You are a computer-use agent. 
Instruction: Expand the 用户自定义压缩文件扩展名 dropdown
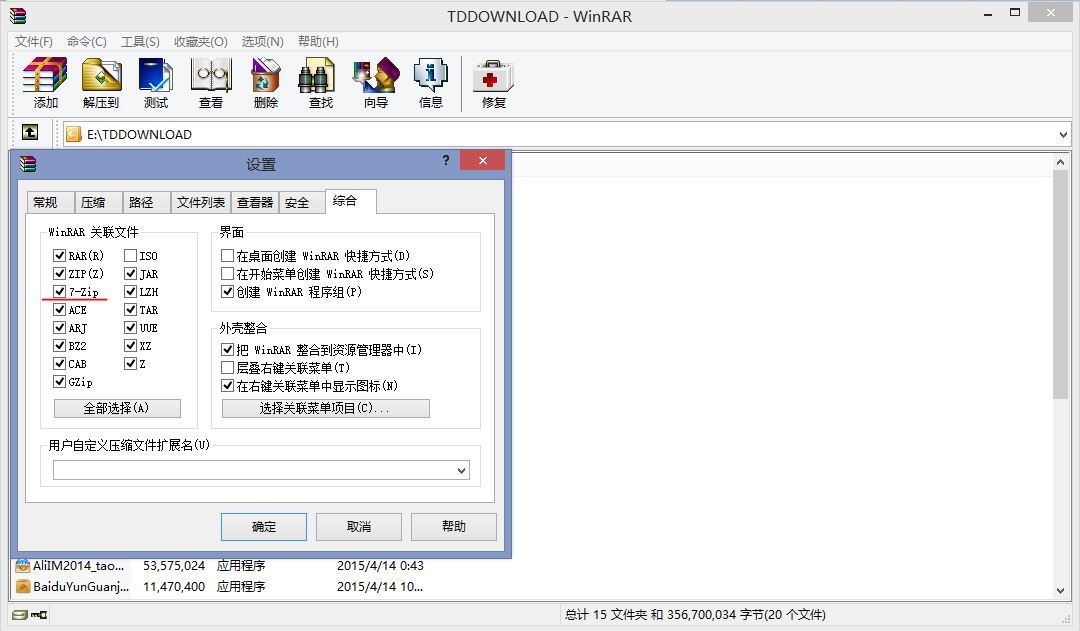(461, 470)
